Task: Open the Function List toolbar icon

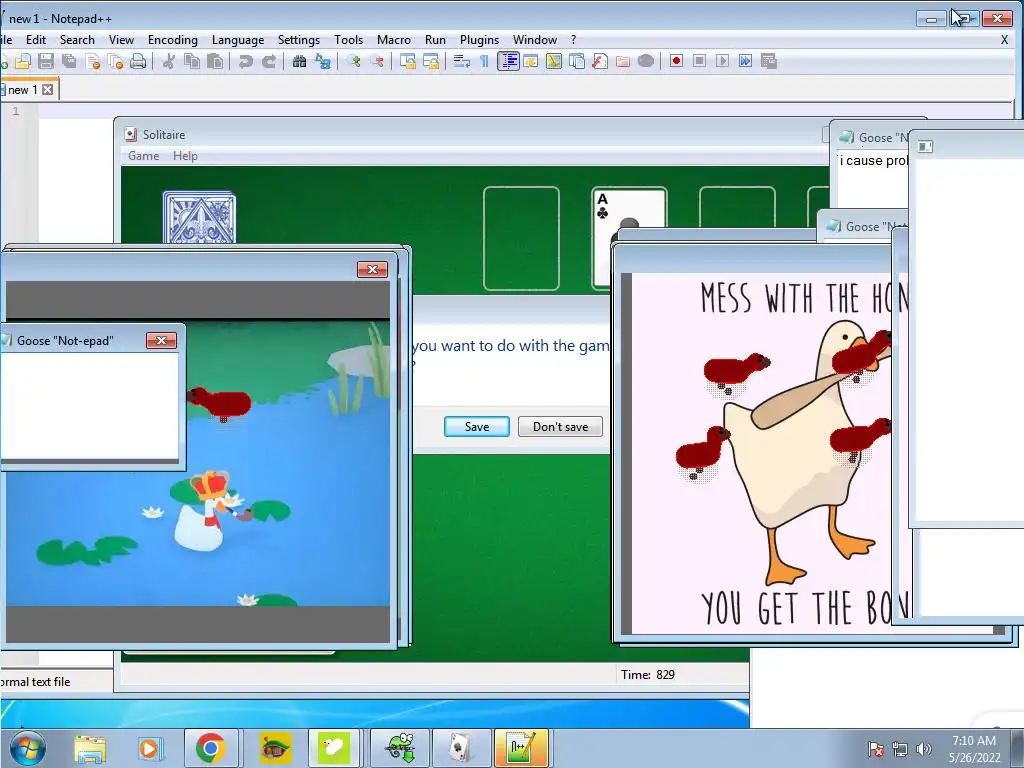Action: click(600, 61)
